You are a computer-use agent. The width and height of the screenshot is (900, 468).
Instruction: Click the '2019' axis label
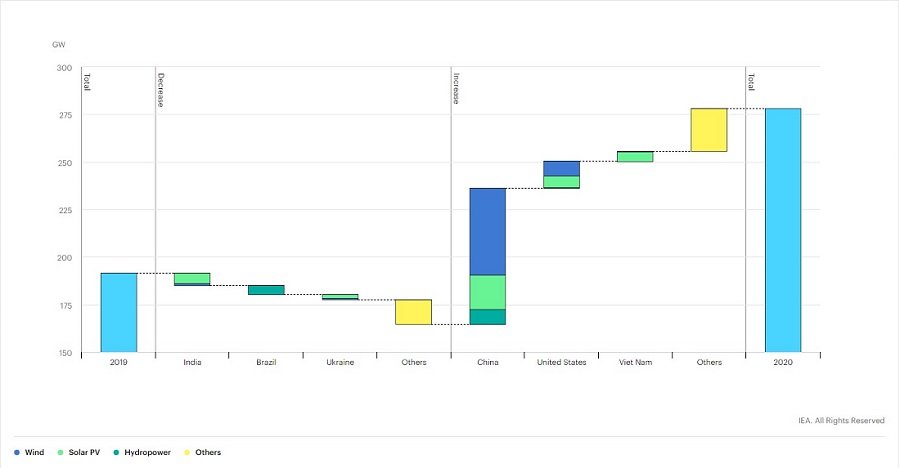119,362
